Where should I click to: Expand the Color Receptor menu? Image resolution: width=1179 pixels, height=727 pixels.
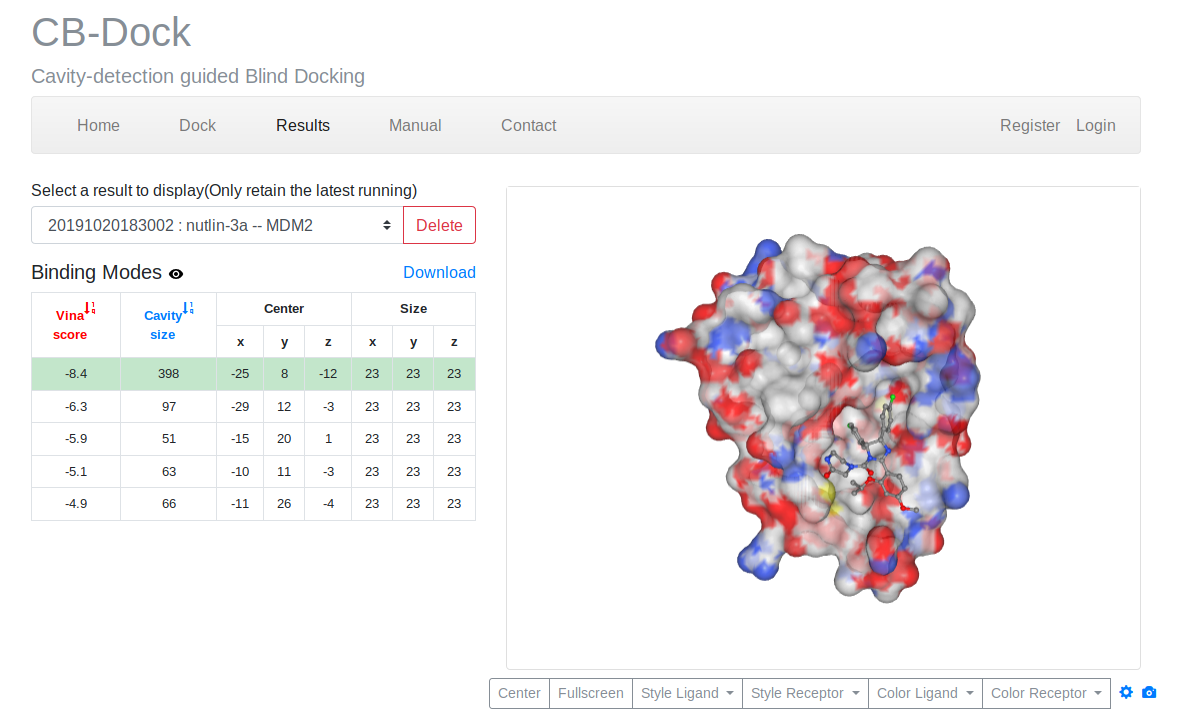pos(1046,693)
